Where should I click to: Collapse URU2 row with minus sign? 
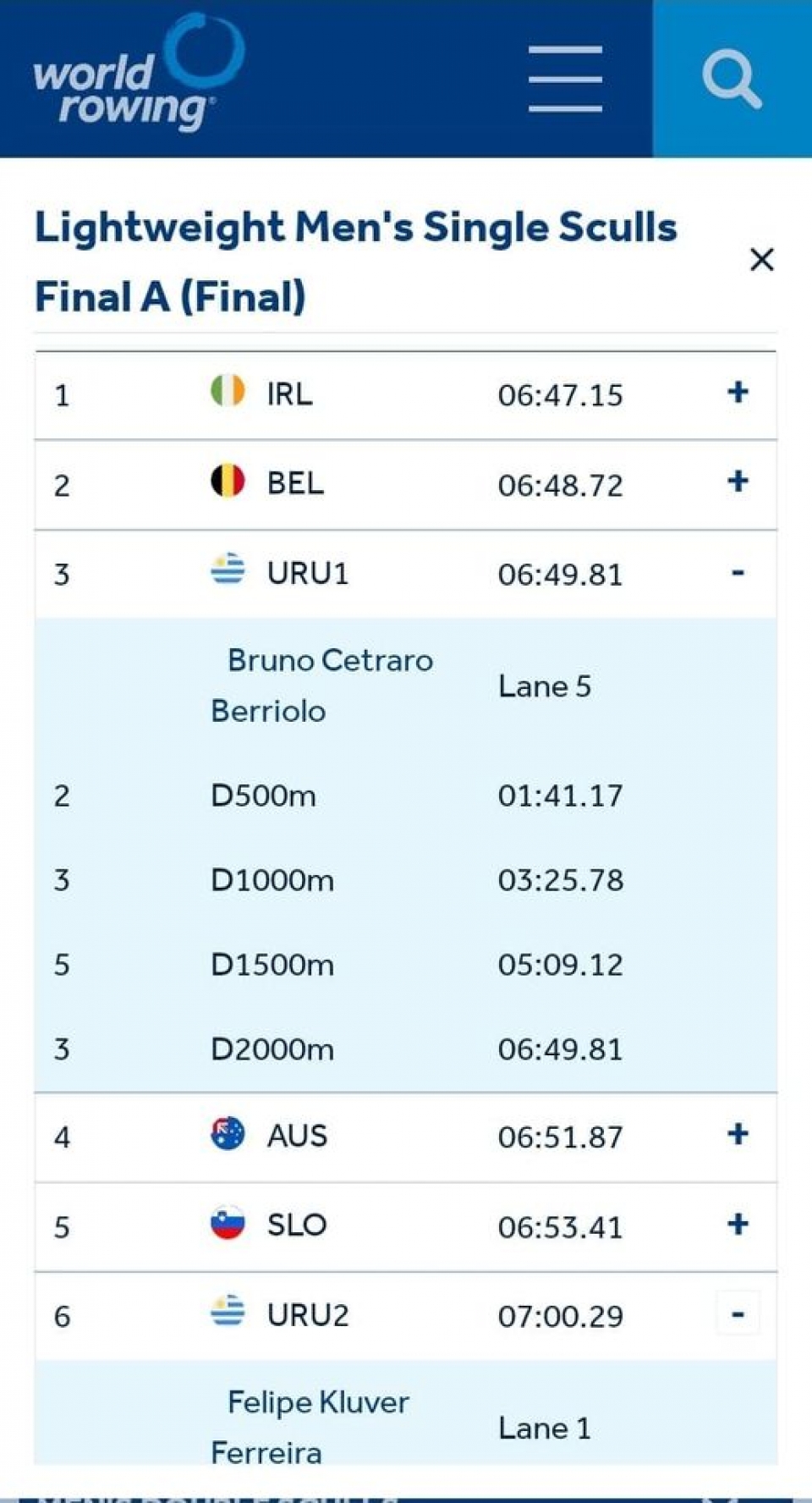[x=738, y=1314]
